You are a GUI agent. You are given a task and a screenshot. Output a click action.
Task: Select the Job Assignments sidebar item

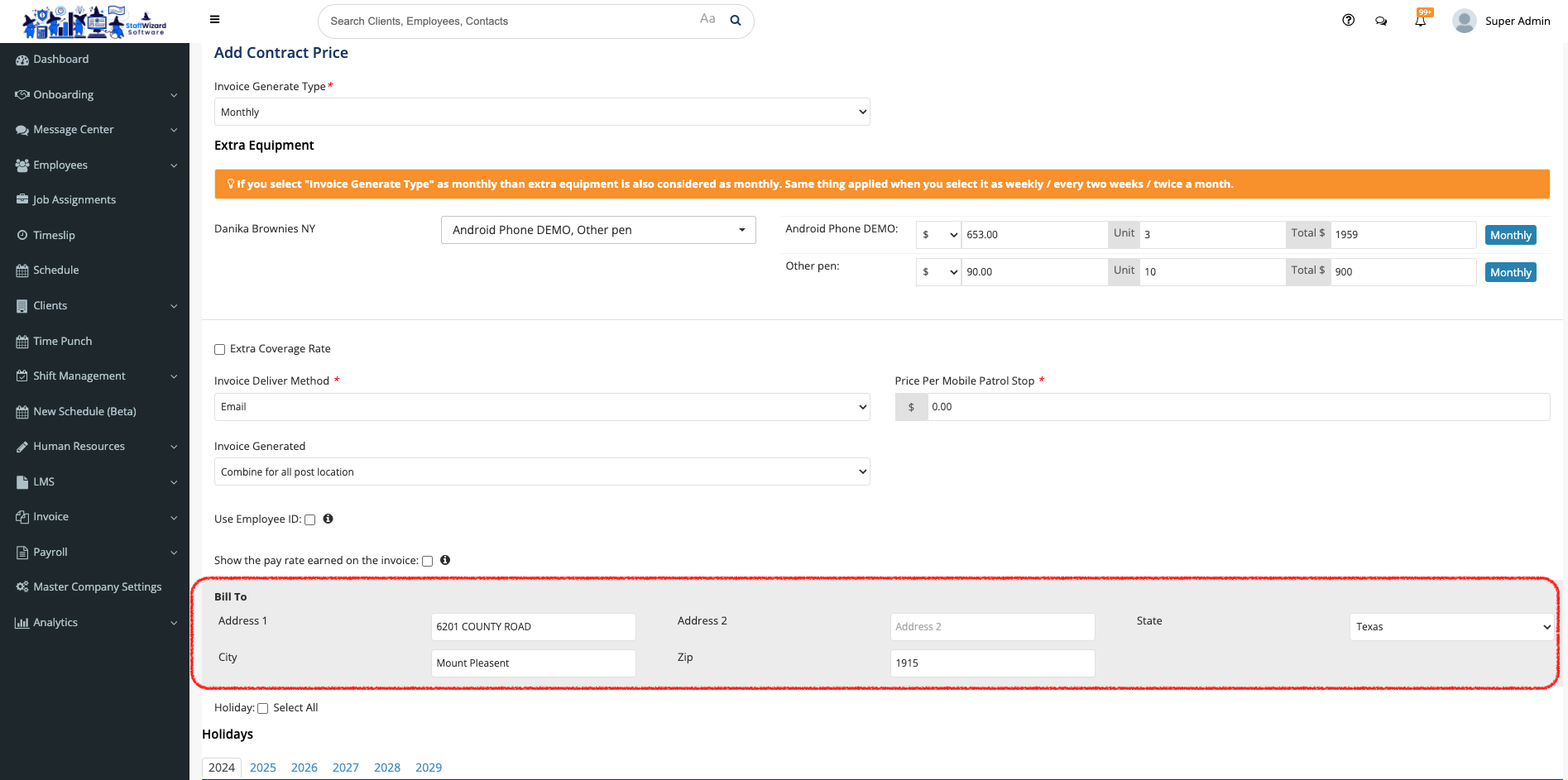74,199
